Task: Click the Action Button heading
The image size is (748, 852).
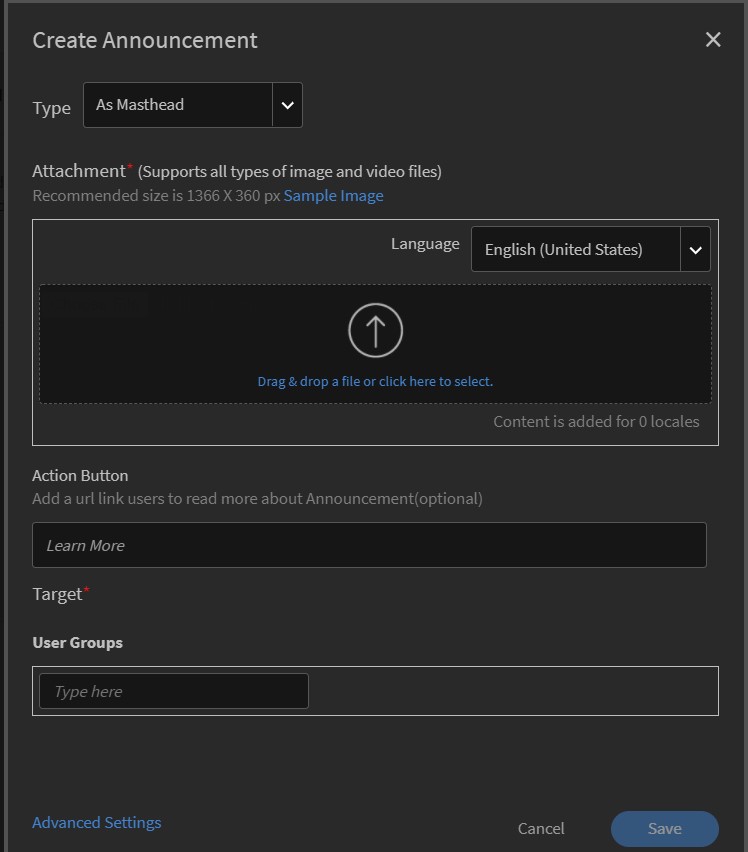Action: [x=80, y=476]
